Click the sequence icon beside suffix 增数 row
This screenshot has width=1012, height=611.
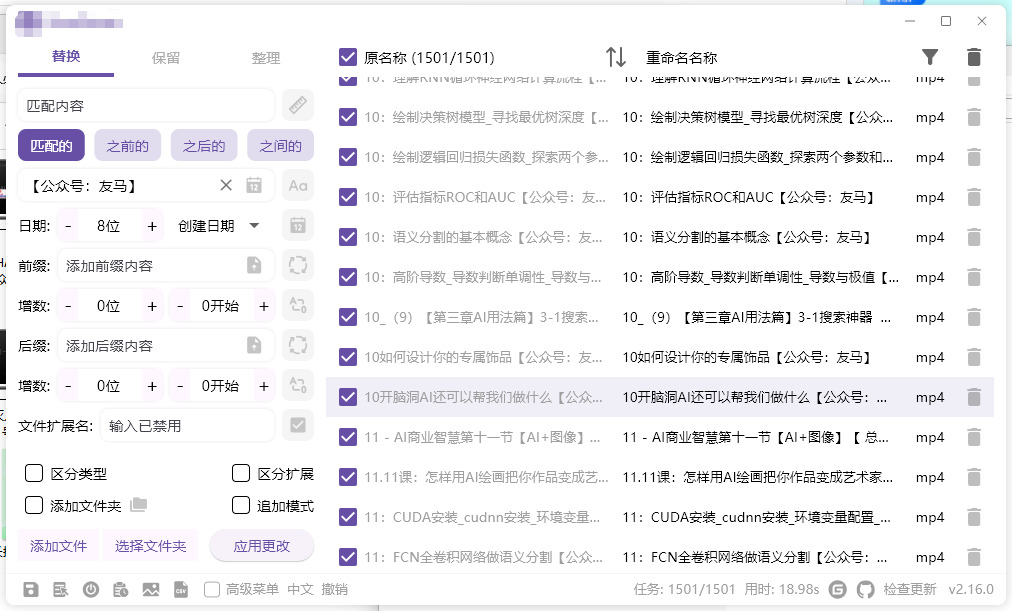pos(298,385)
